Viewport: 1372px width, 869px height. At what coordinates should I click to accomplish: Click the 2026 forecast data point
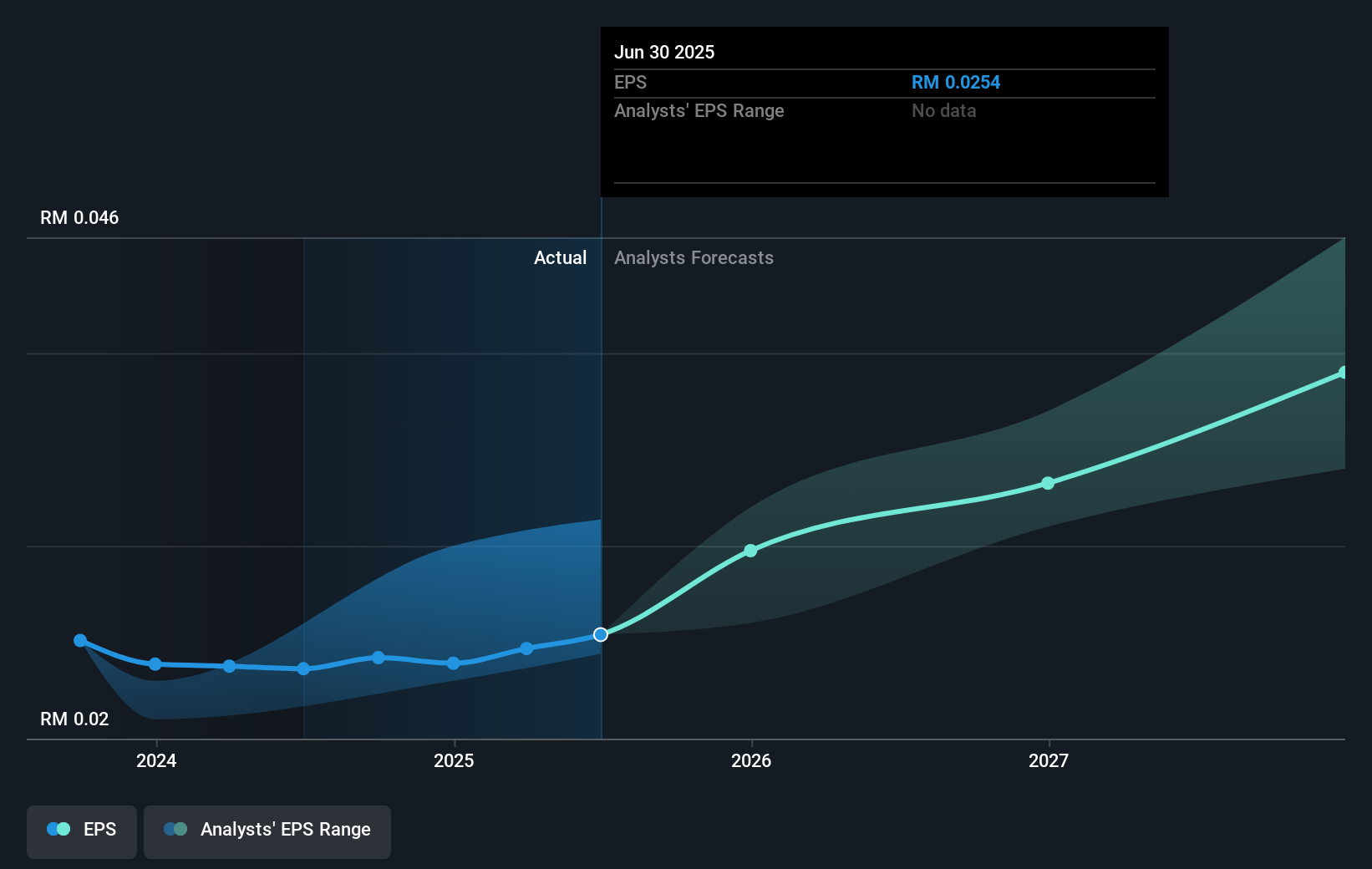[x=750, y=550]
